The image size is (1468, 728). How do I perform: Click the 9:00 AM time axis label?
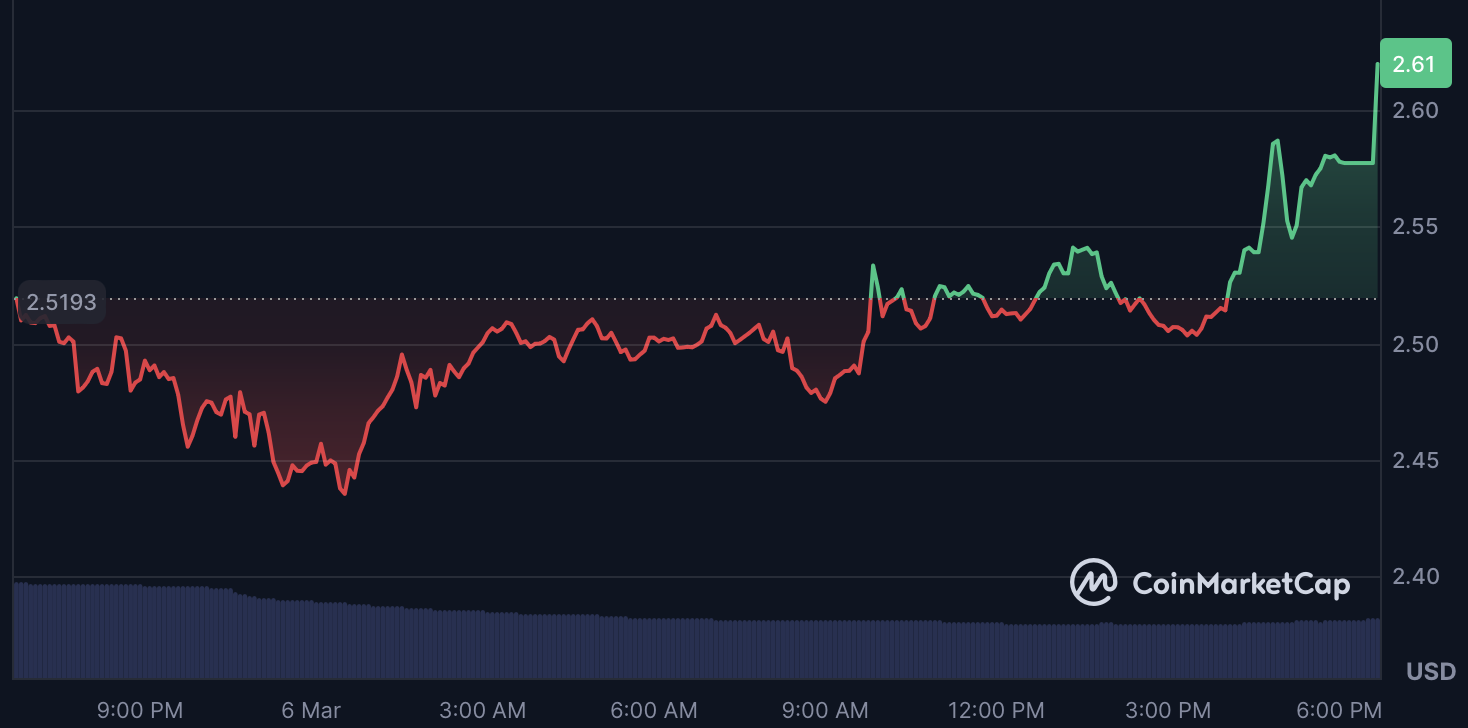825,711
